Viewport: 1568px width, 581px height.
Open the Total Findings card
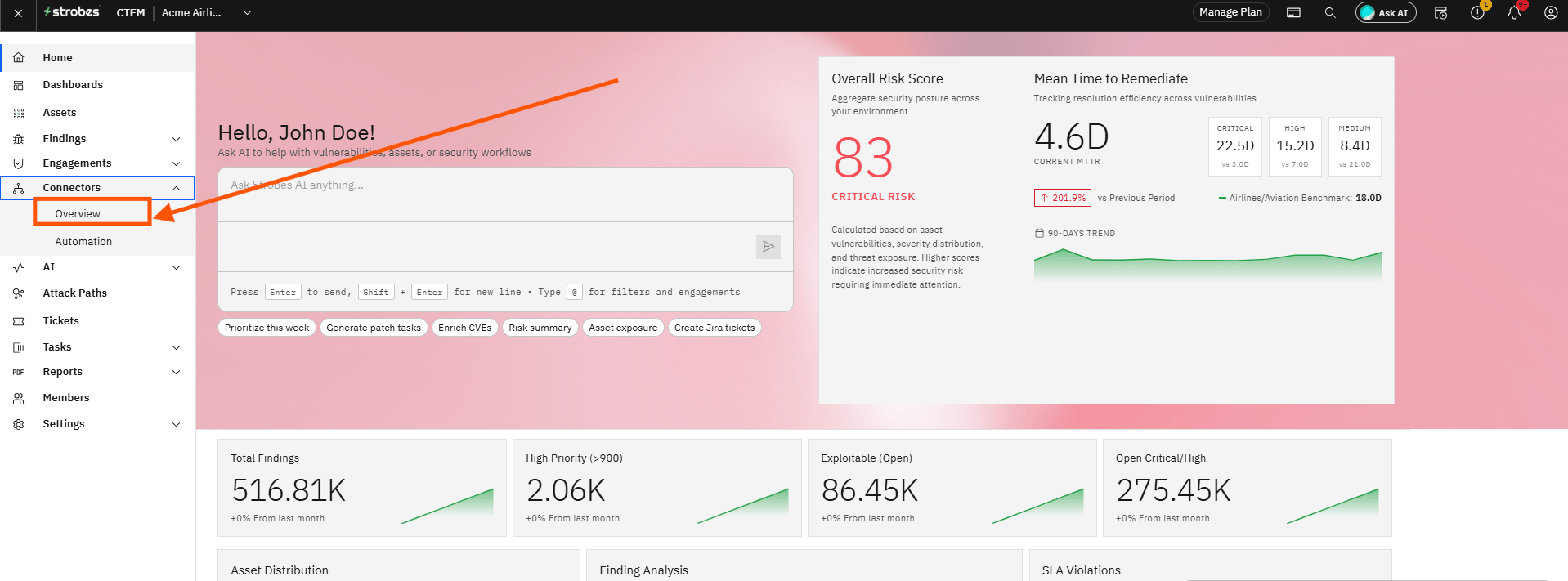[x=362, y=488]
